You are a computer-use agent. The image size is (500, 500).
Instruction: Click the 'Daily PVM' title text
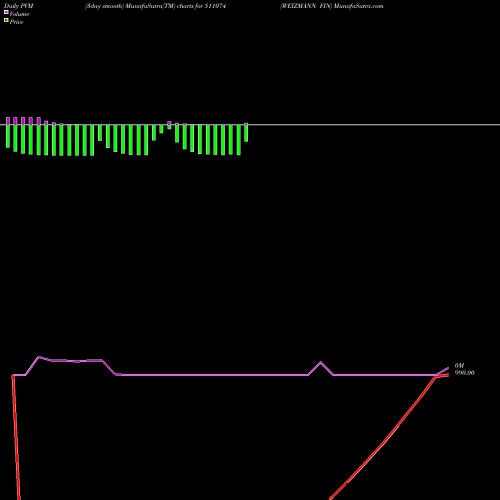click(x=19, y=6)
